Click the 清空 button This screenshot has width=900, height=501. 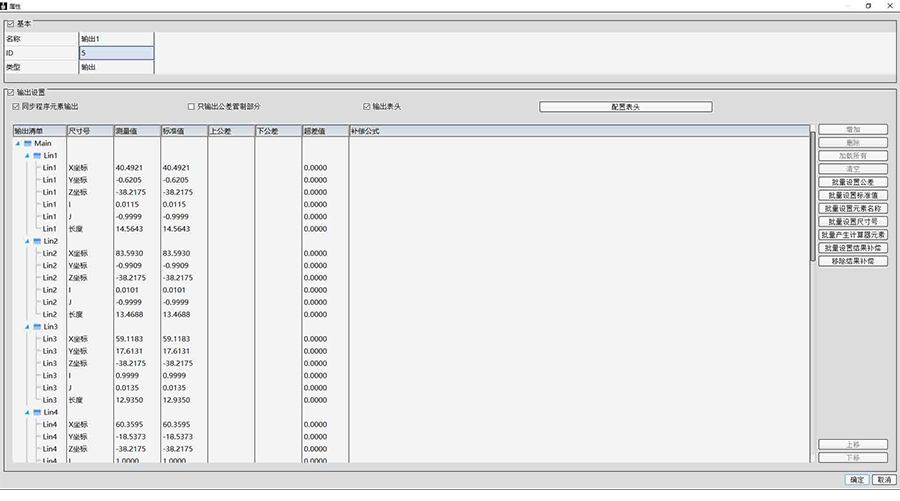pos(853,169)
